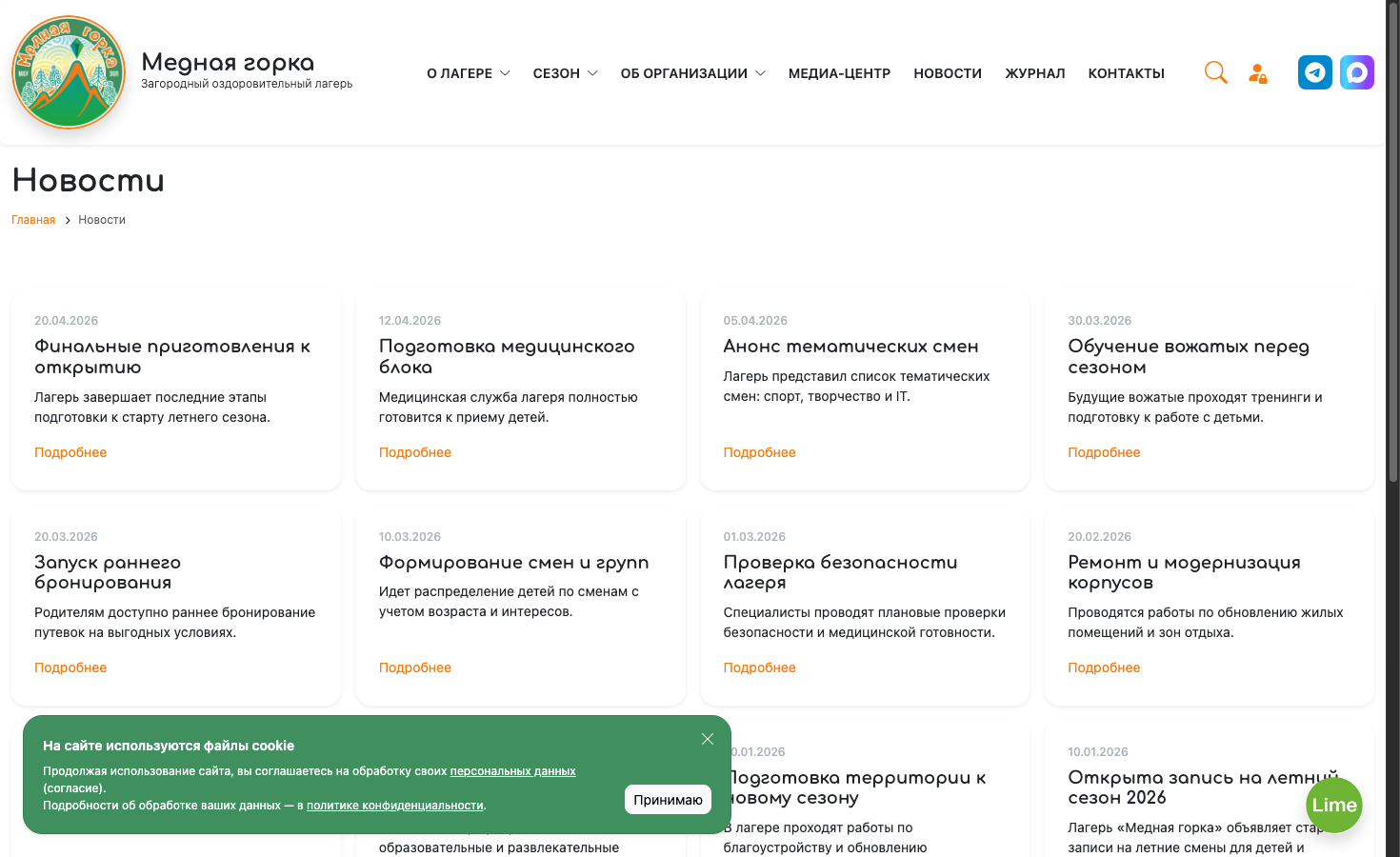Click Подробнее under Подготовка медицинского блока

click(x=415, y=452)
